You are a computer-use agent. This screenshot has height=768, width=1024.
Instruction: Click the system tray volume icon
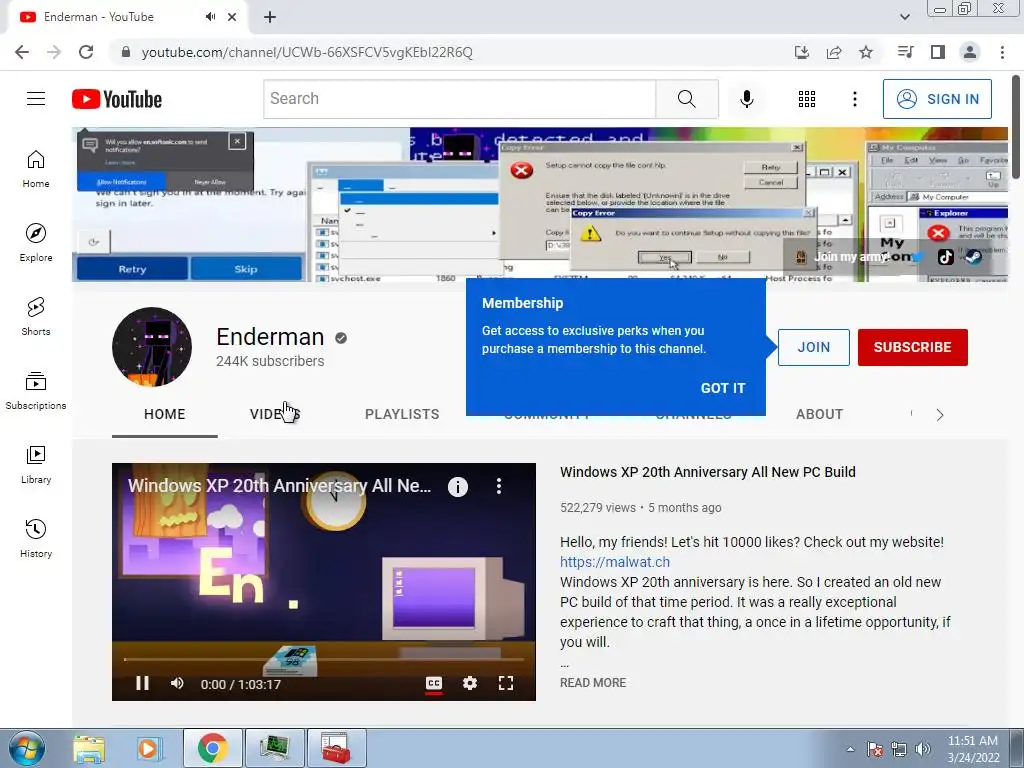pyautogui.click(x=923, y=749)
